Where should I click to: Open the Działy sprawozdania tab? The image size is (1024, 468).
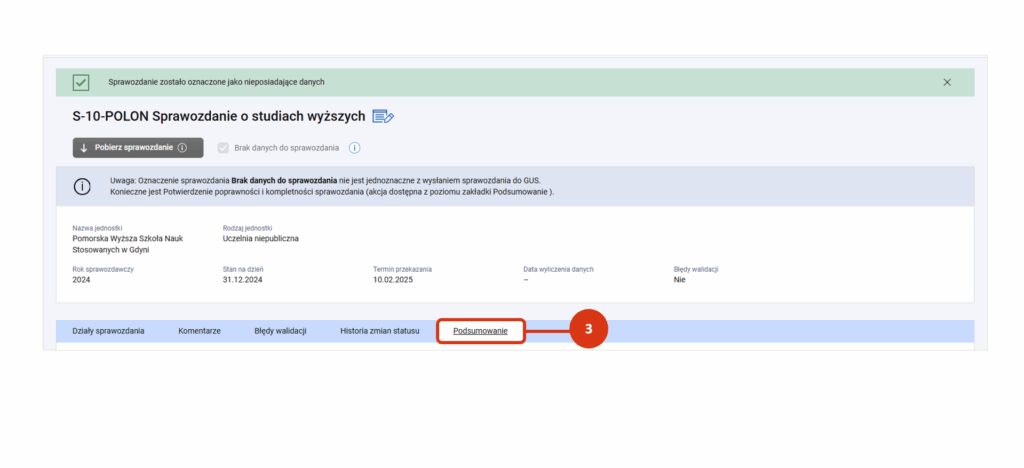(108, 331)
